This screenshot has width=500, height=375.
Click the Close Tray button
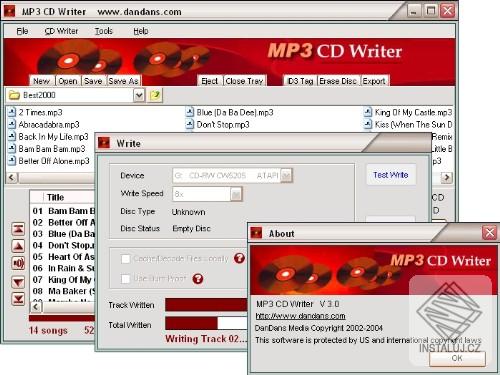pos(244,81)
